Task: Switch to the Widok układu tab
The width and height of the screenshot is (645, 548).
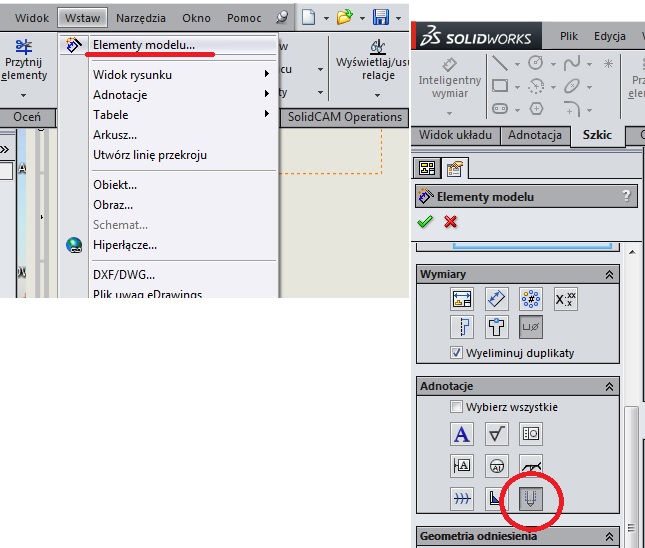Action: (x=455, y=135)
